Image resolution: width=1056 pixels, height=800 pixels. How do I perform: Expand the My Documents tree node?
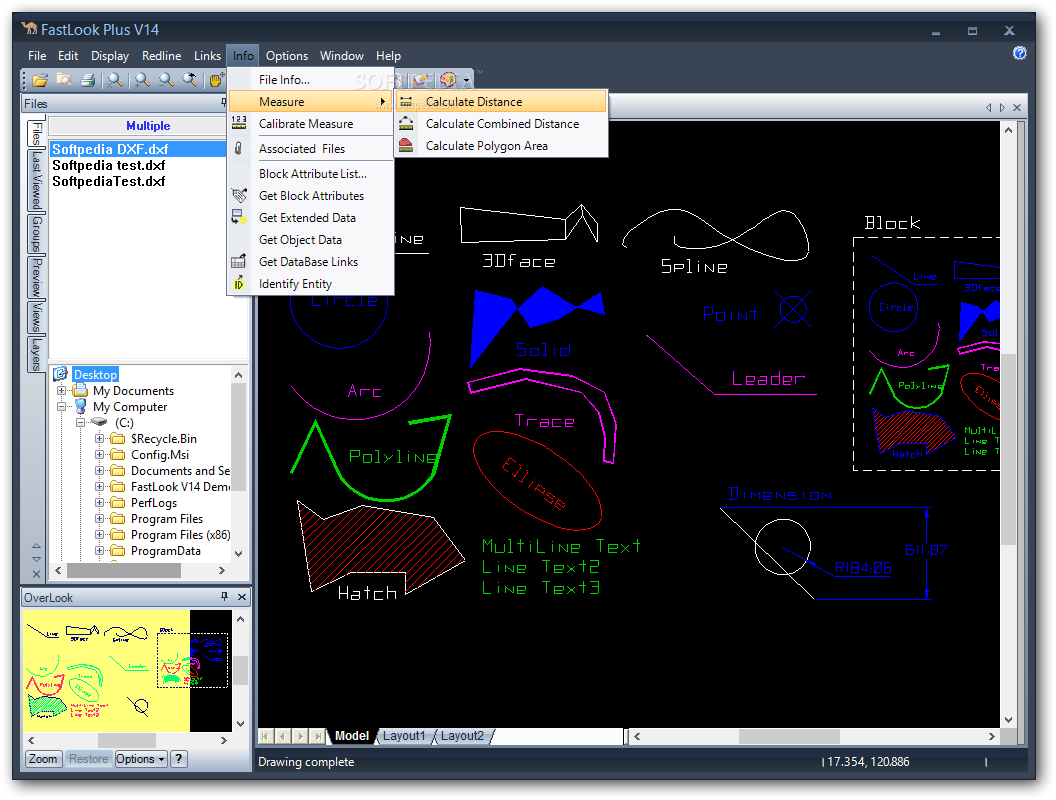61,391
